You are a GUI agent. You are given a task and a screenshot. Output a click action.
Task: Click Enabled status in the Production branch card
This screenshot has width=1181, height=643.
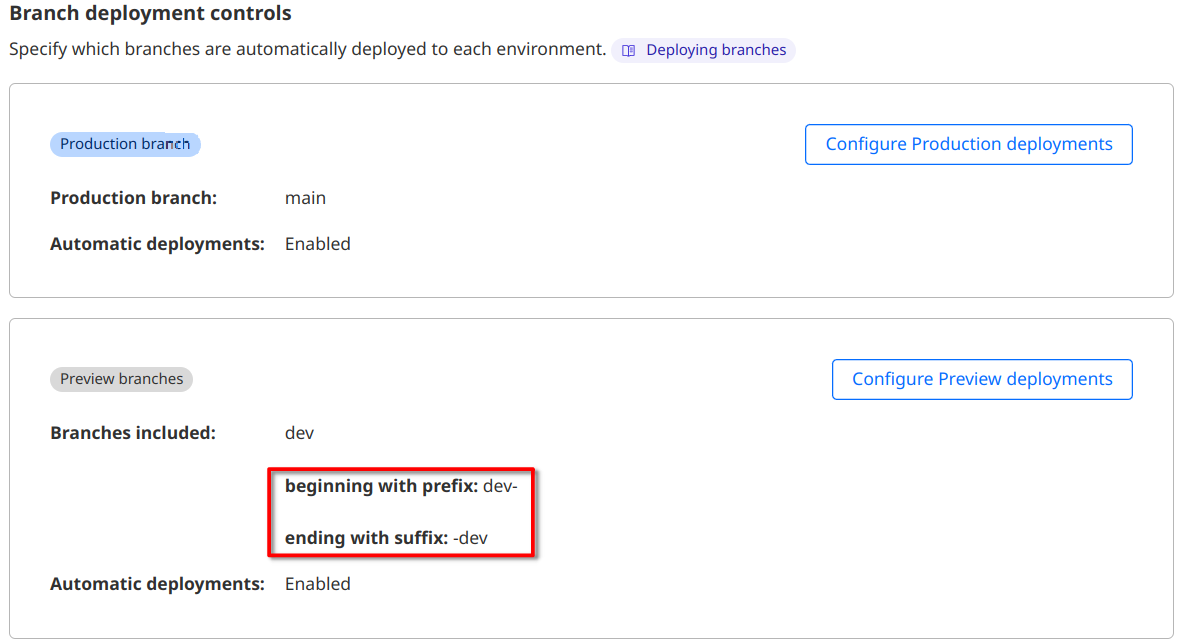(317, 244)
